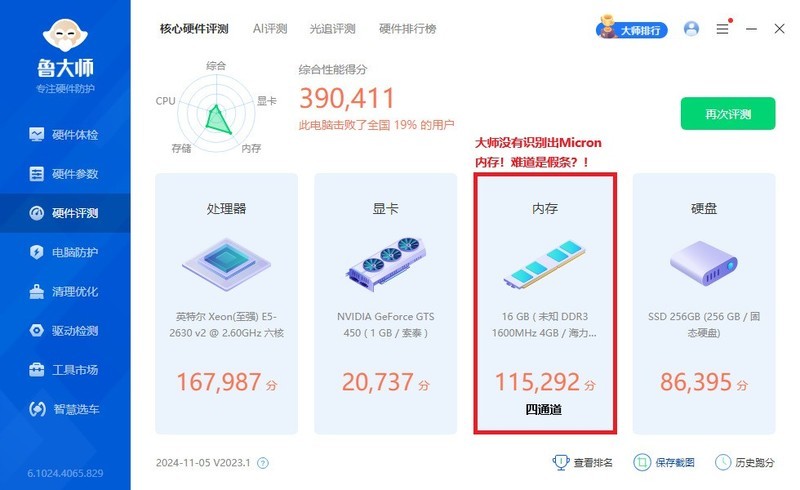Switch to the AI评测 tab
Image resolution: width=800 pixels, height=490 pixels.
click(x=270, y=29)
